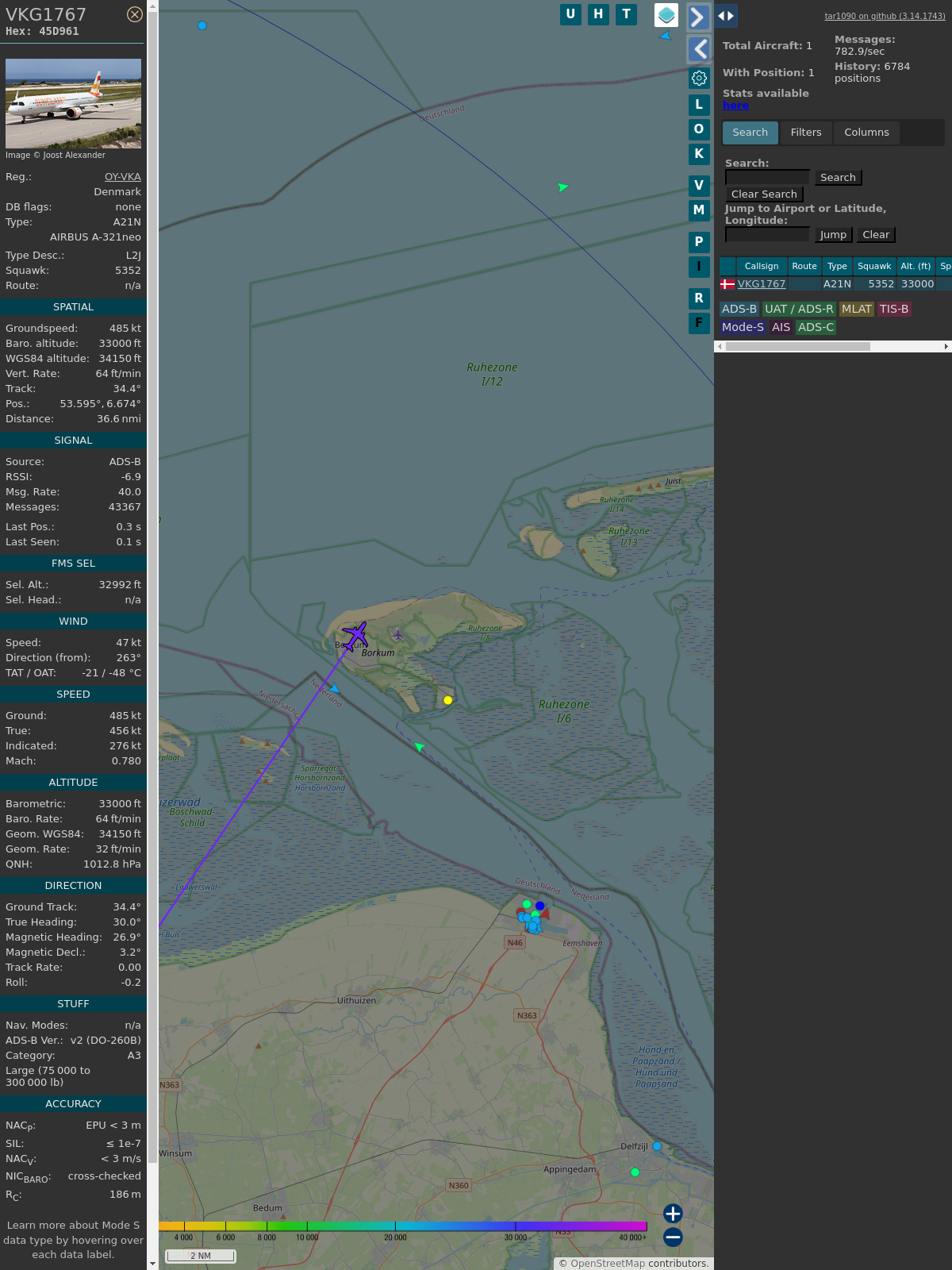Click the green dot near Appingedam
952x1270 pixels.
point(635,1172)
